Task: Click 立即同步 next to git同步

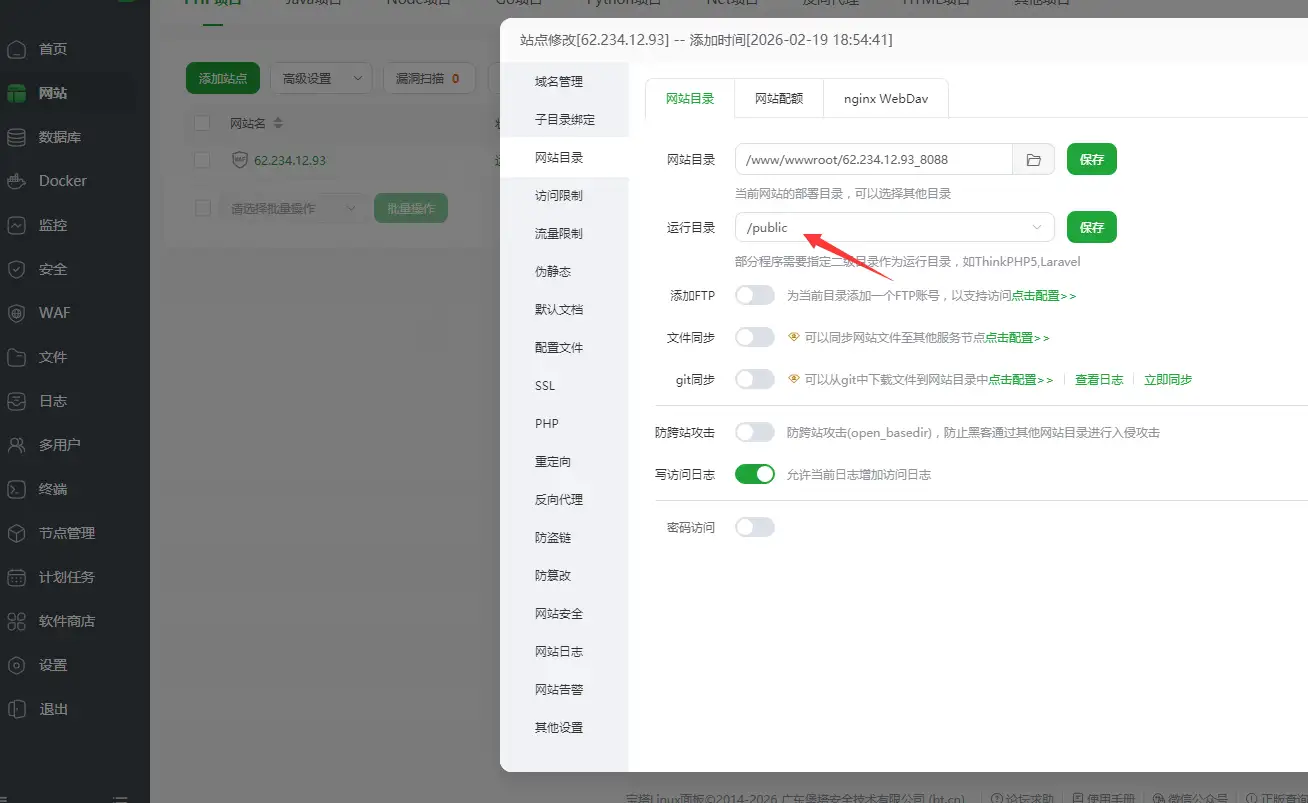Action: (x=1167, y=379)
